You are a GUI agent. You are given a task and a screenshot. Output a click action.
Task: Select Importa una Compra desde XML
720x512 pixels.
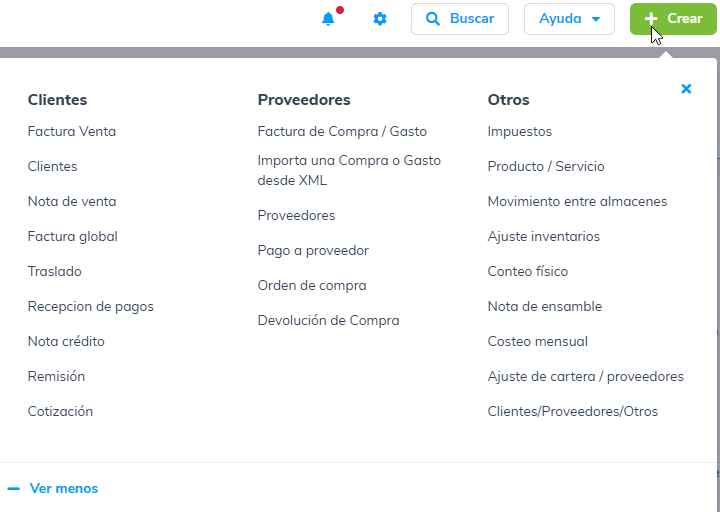click(x=349, y=170)
